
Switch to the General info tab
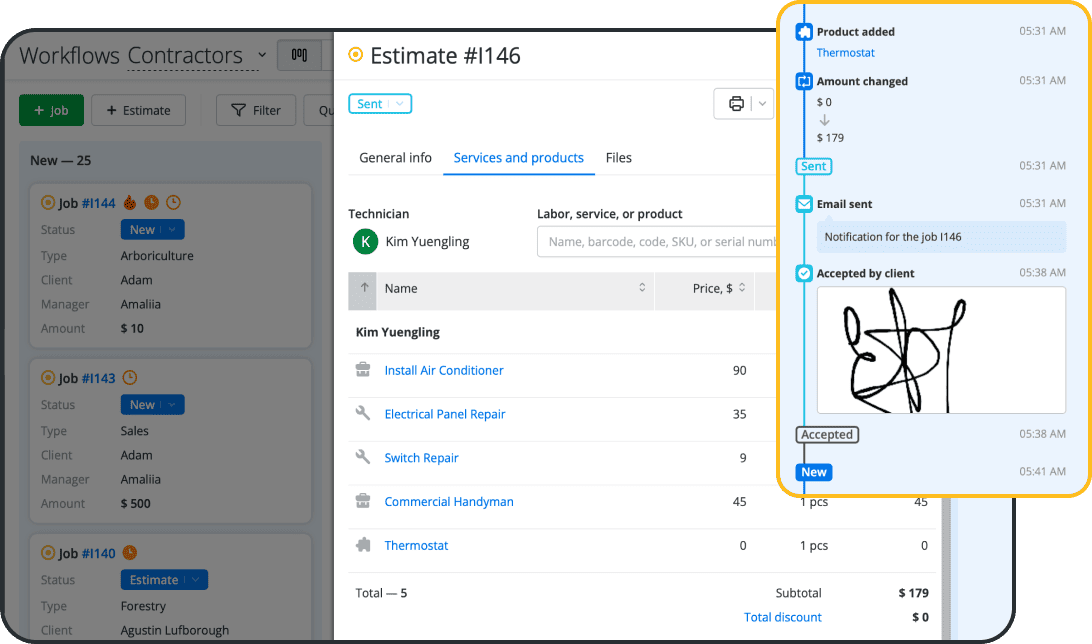(x=395, y=158)
